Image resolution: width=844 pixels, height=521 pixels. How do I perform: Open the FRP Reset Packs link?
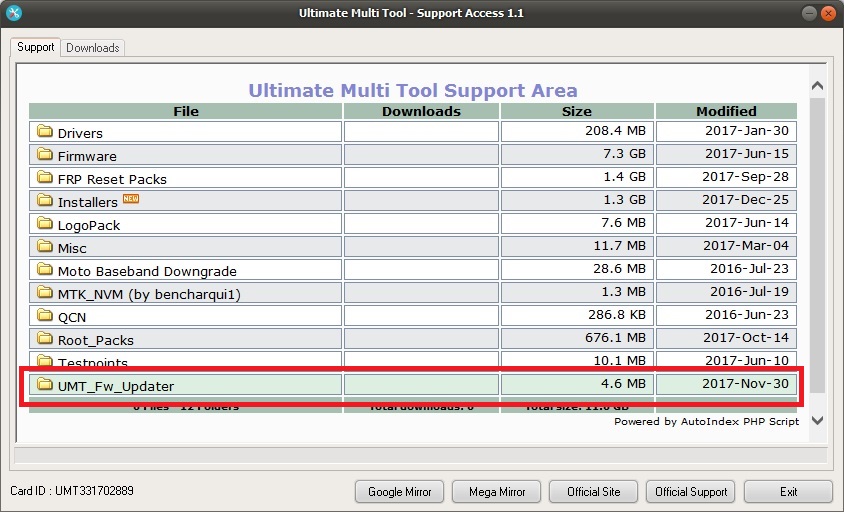(112, 179)
